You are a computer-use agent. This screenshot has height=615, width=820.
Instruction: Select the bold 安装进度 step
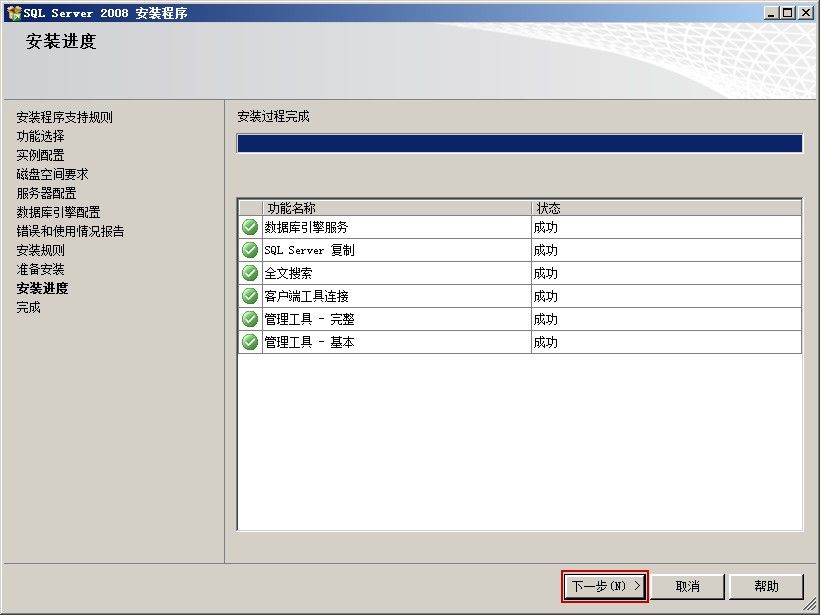click(42, 288)
